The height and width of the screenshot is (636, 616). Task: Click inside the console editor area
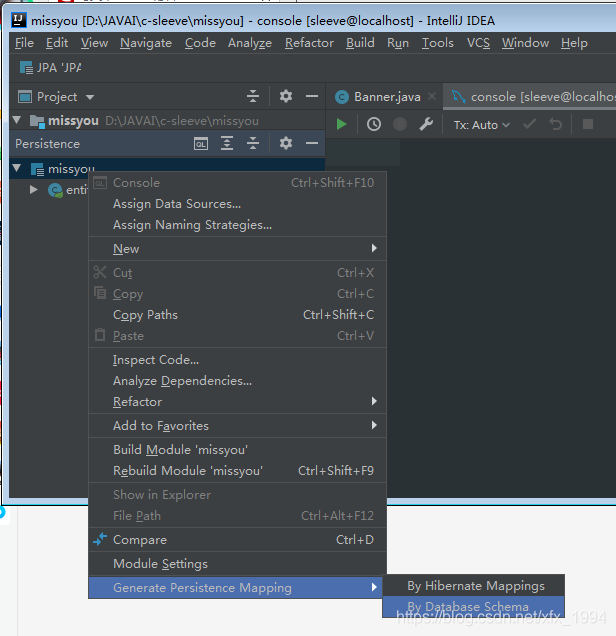click(503, 316)
